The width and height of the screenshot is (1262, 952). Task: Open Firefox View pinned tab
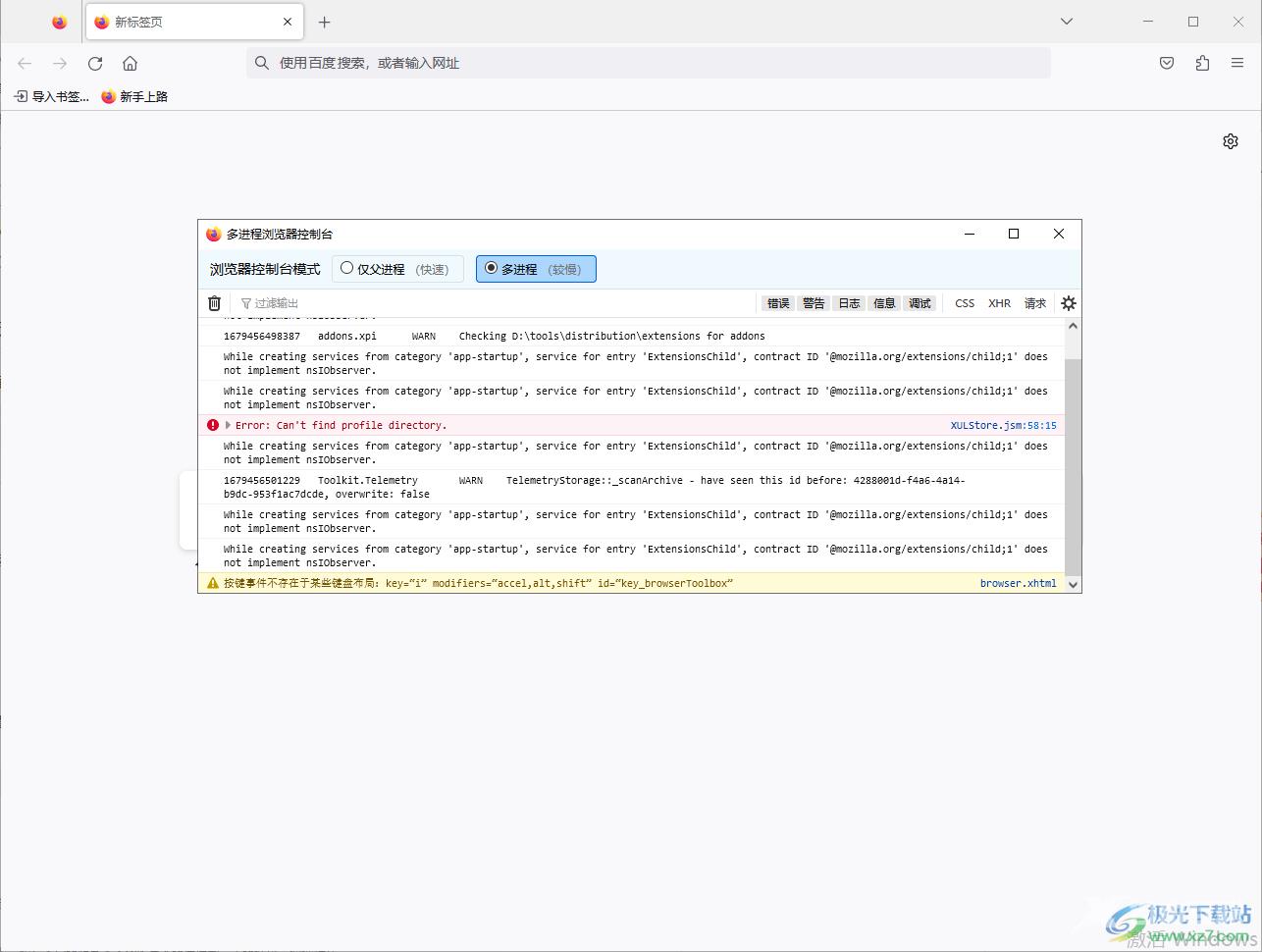60,22
